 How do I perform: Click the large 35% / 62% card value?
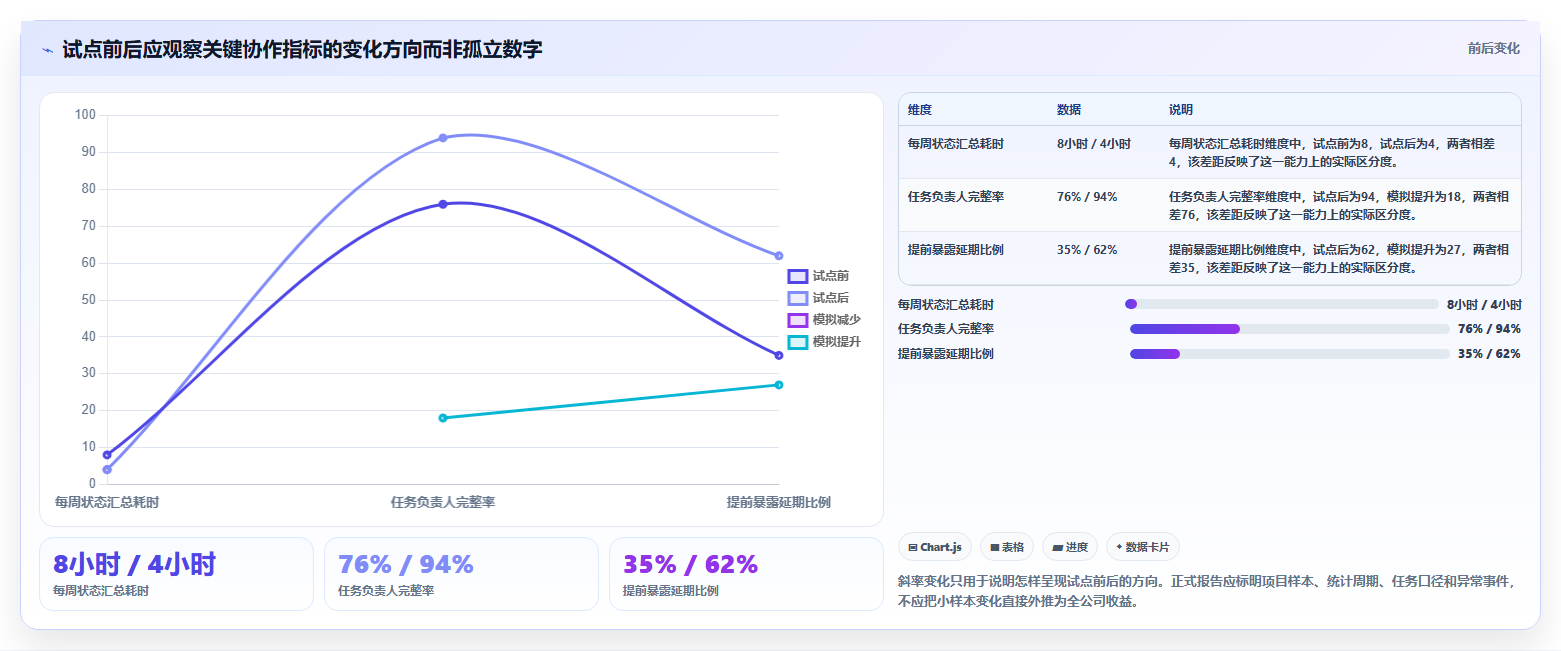coord(691,565)
